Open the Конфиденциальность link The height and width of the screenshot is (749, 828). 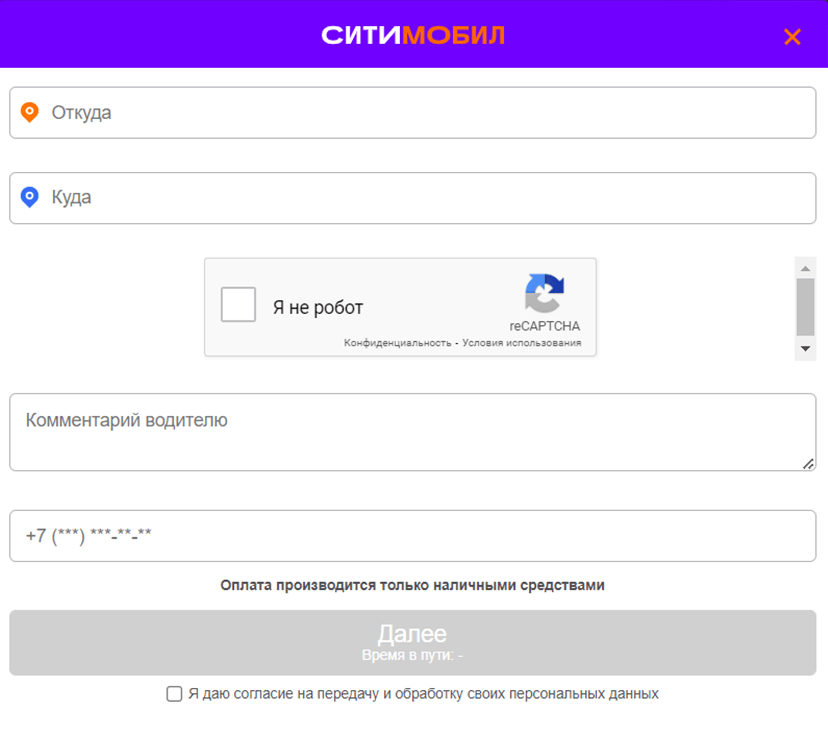397,343
